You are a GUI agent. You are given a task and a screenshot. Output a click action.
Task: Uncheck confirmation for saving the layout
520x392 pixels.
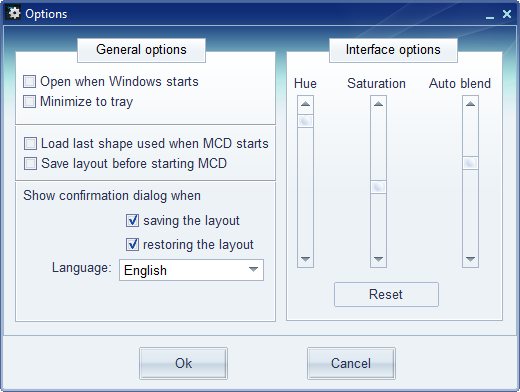pyautogui.click(x=132, y=220)
